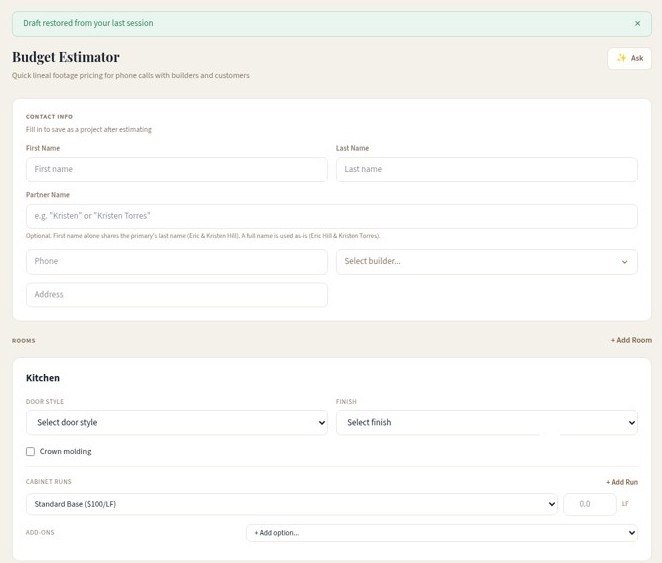This screenshot has height=563, width=662.
Task: Click the Last name input field
Action: 486,169
